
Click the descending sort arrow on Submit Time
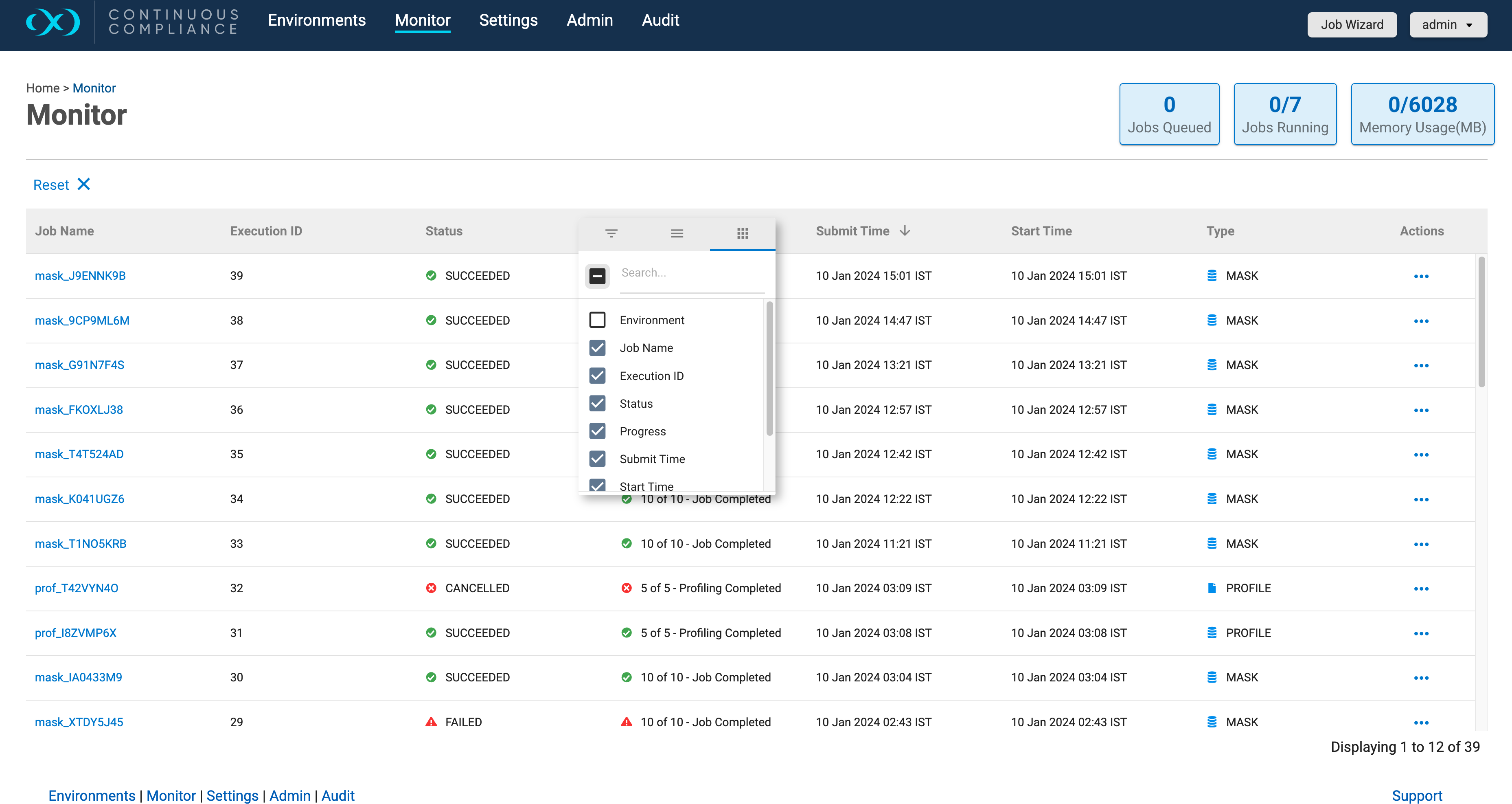(x=905, y=231)
